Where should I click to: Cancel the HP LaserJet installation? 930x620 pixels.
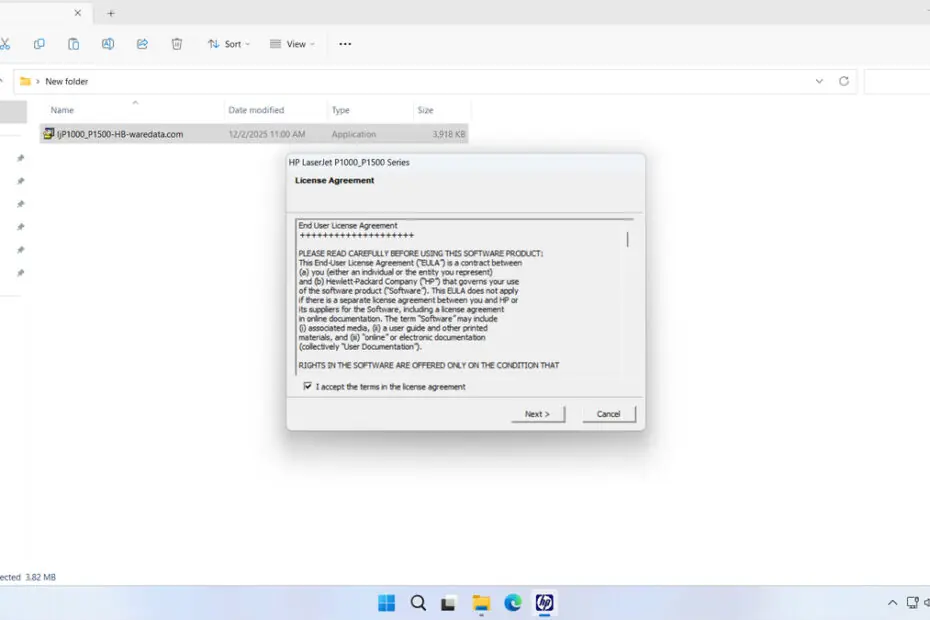click(608, 413)
